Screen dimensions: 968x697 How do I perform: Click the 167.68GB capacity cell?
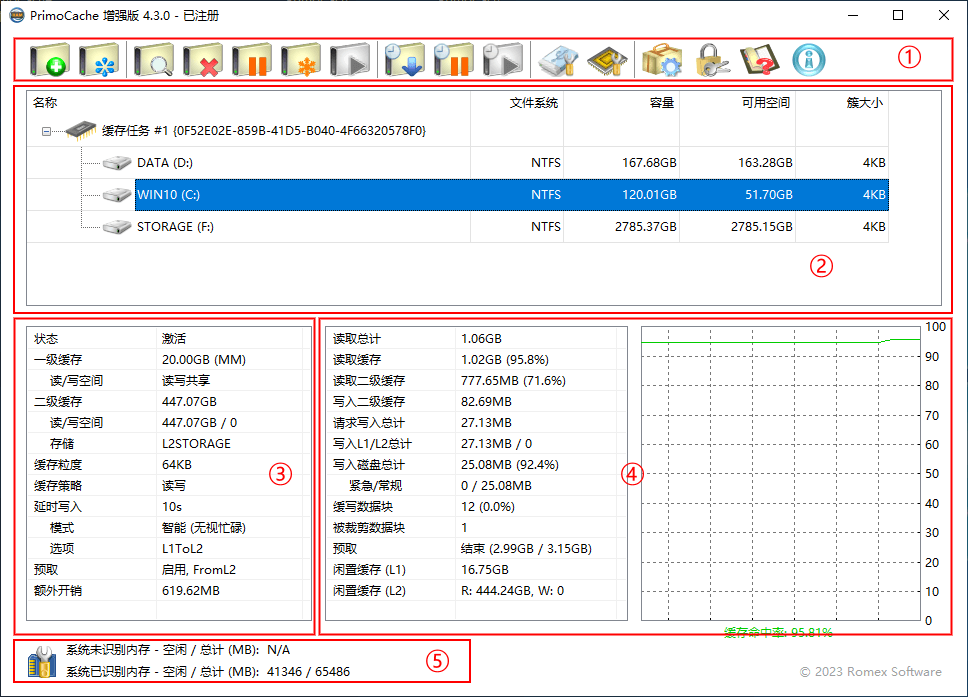tap(649, 163)
